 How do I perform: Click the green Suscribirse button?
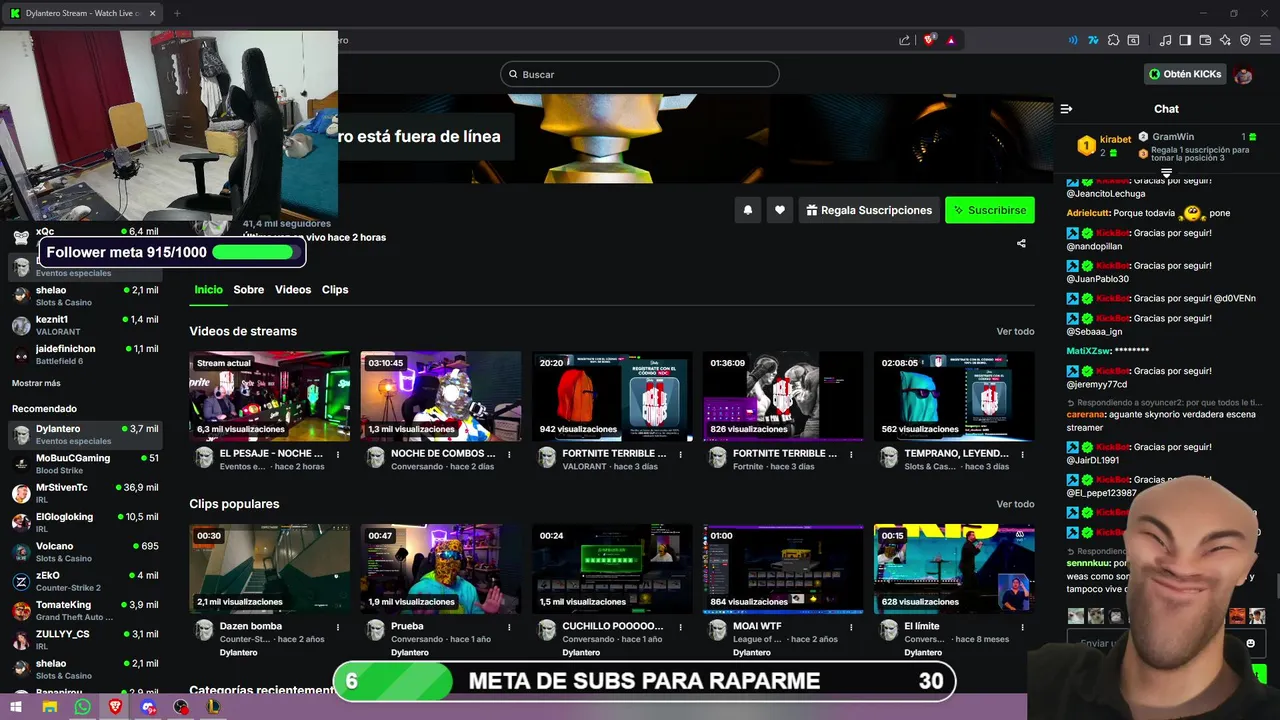point(990,210)
